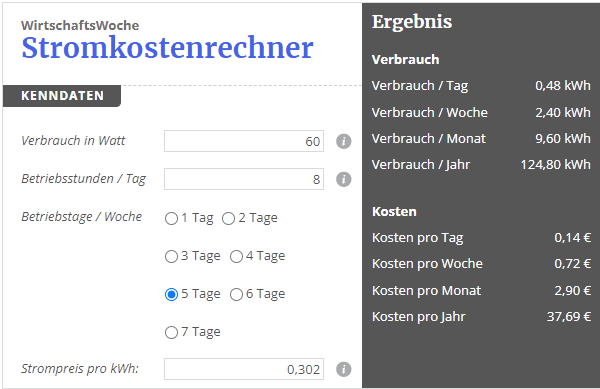Focus the Betriebsstunden / Tag input field
This screenshot has width=600, height=389.
244,179
